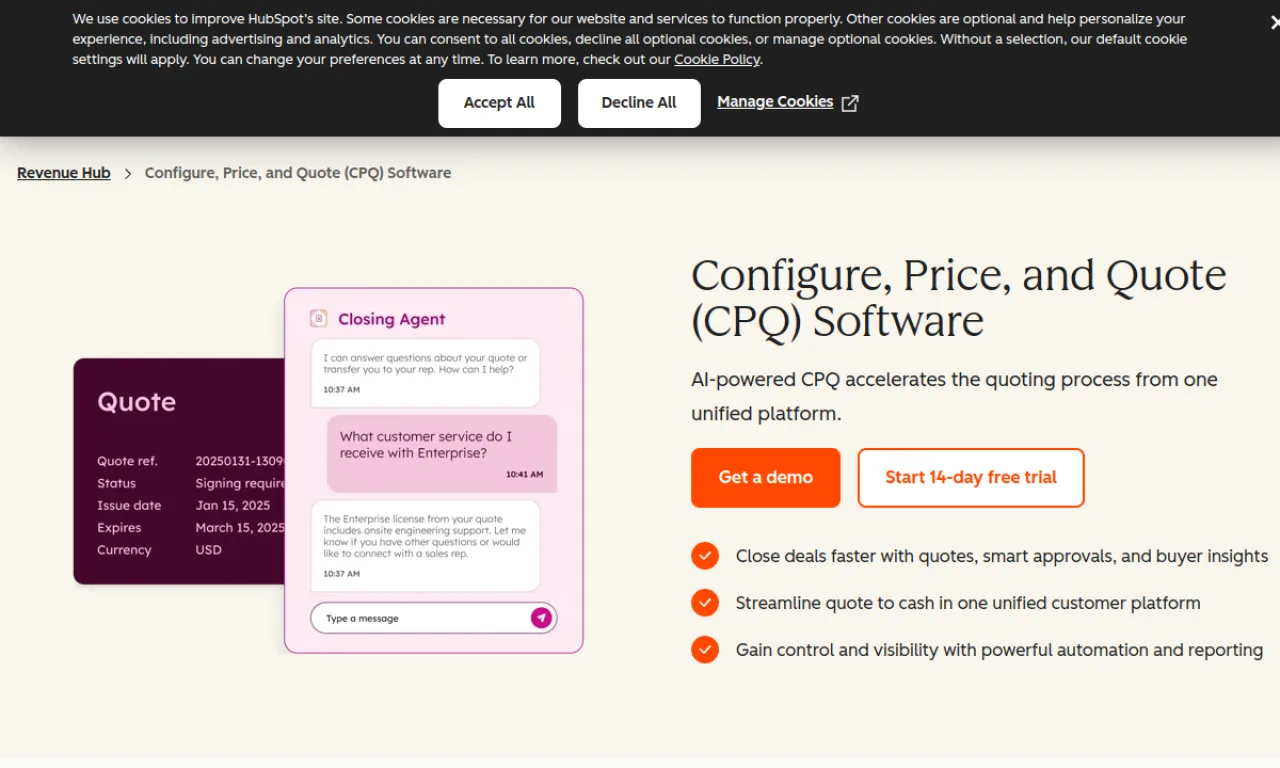
Task: Click the 10:41 AM timestamp
Action: pyautogui.click(x=524, y=475)
